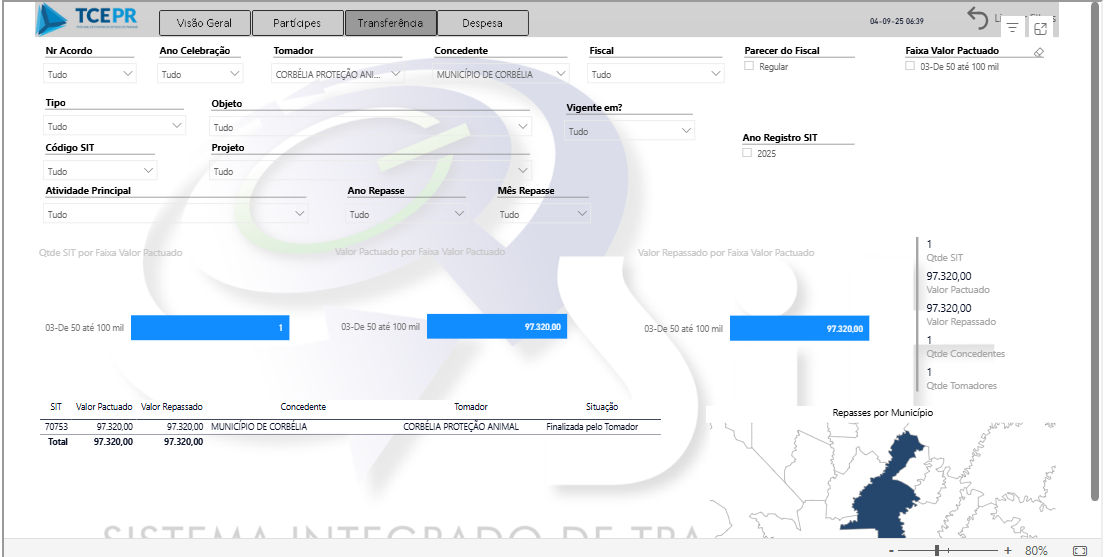Enable the 2025 Ano Registro SIT checkbox

[x=747, y=154]
